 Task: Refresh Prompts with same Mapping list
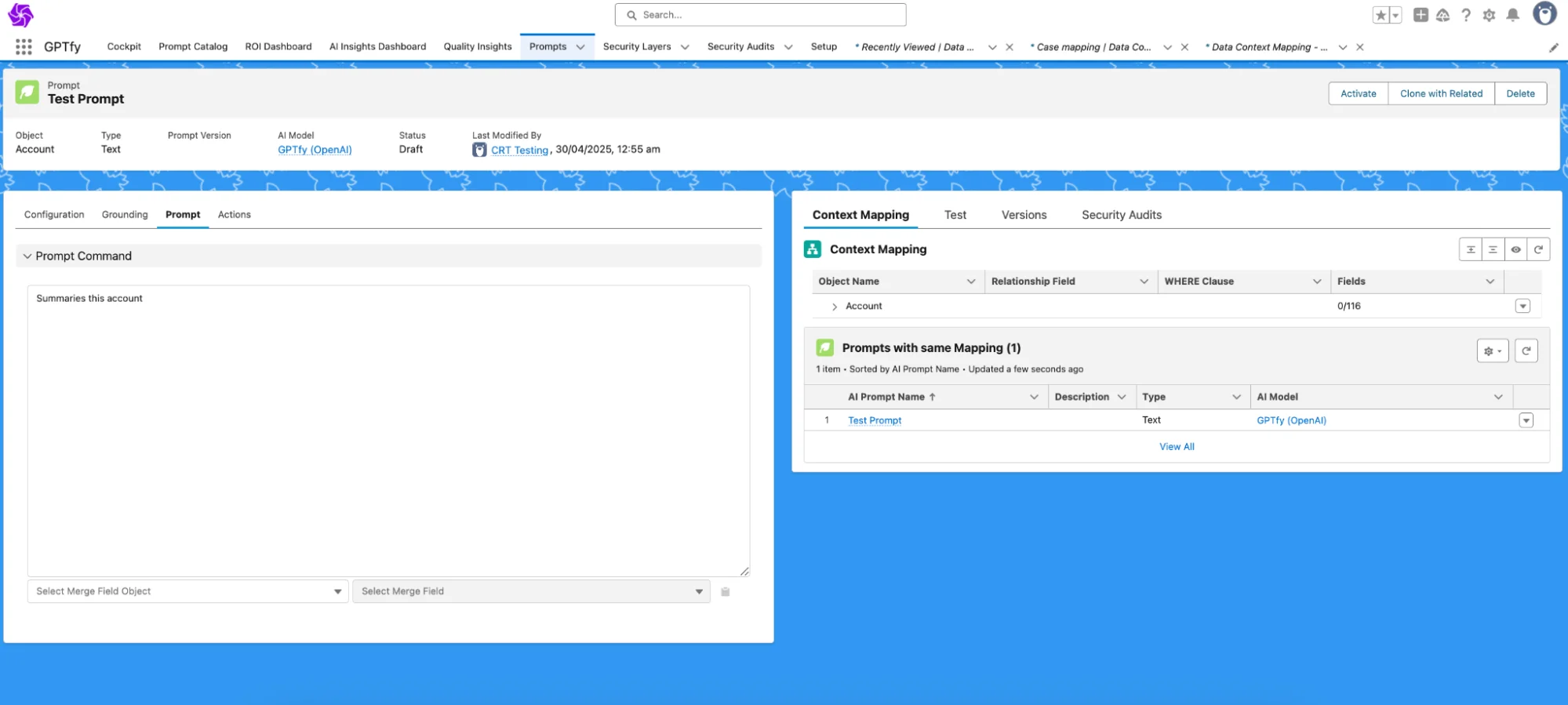[x=1526, y=351]
